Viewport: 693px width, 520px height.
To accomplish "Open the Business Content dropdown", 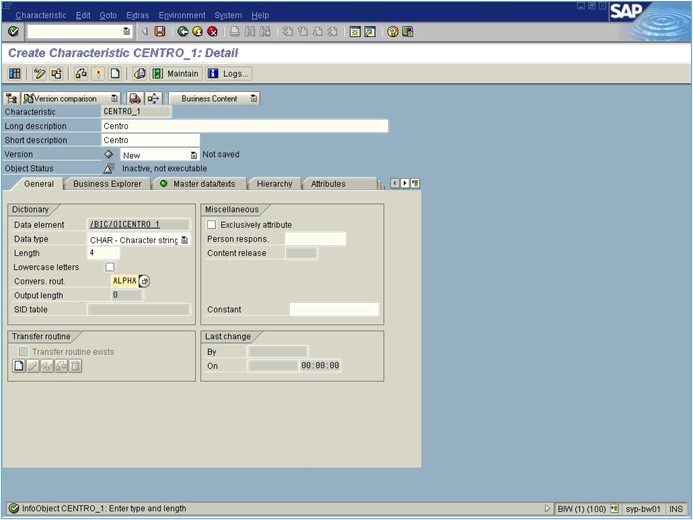I will [x=253, y=99].
